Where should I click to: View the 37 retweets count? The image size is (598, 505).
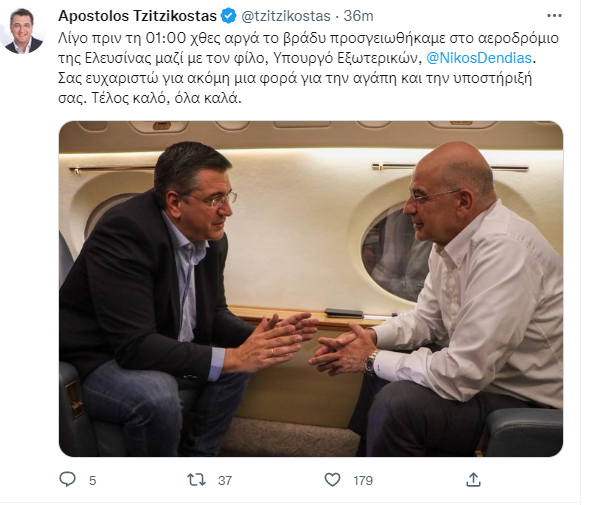click(225, 481)
